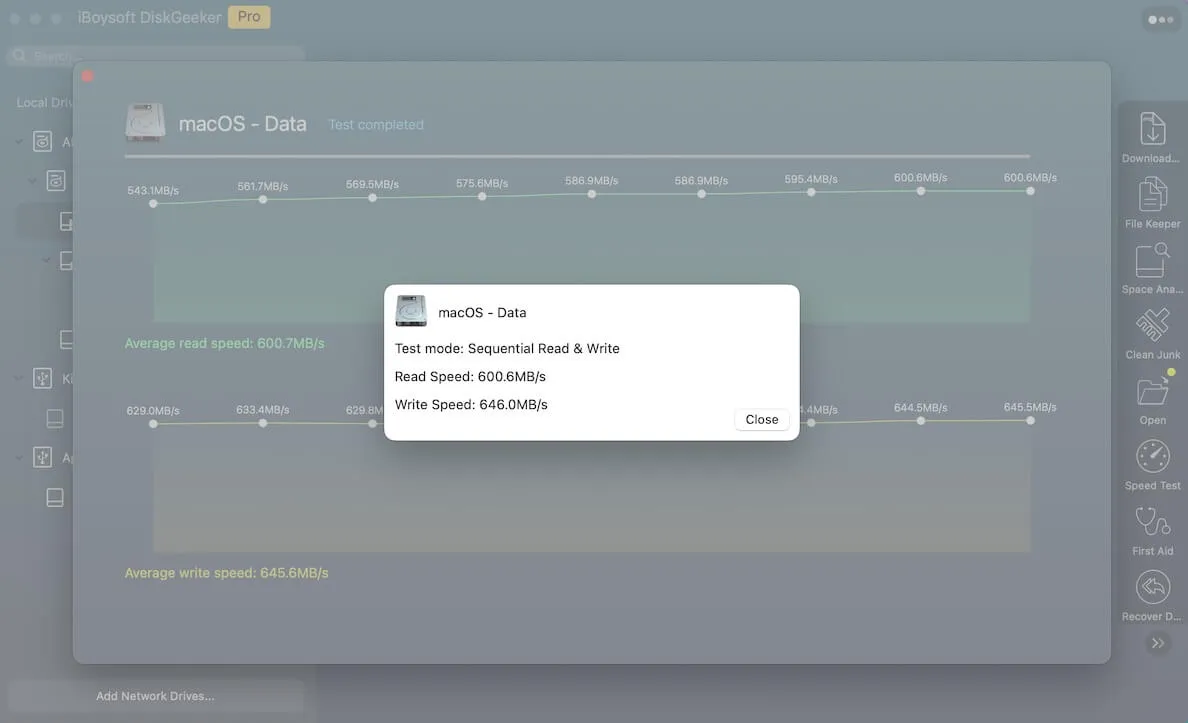
Task: Open the three-dots view menu at top right
Action: point(1160,19)
